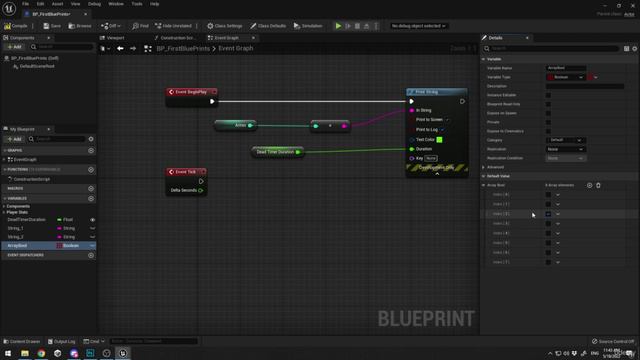640x360 pixels.
Task: Toggle DeadTimerDuration variable visibility eye
Action: coord(92,220)
